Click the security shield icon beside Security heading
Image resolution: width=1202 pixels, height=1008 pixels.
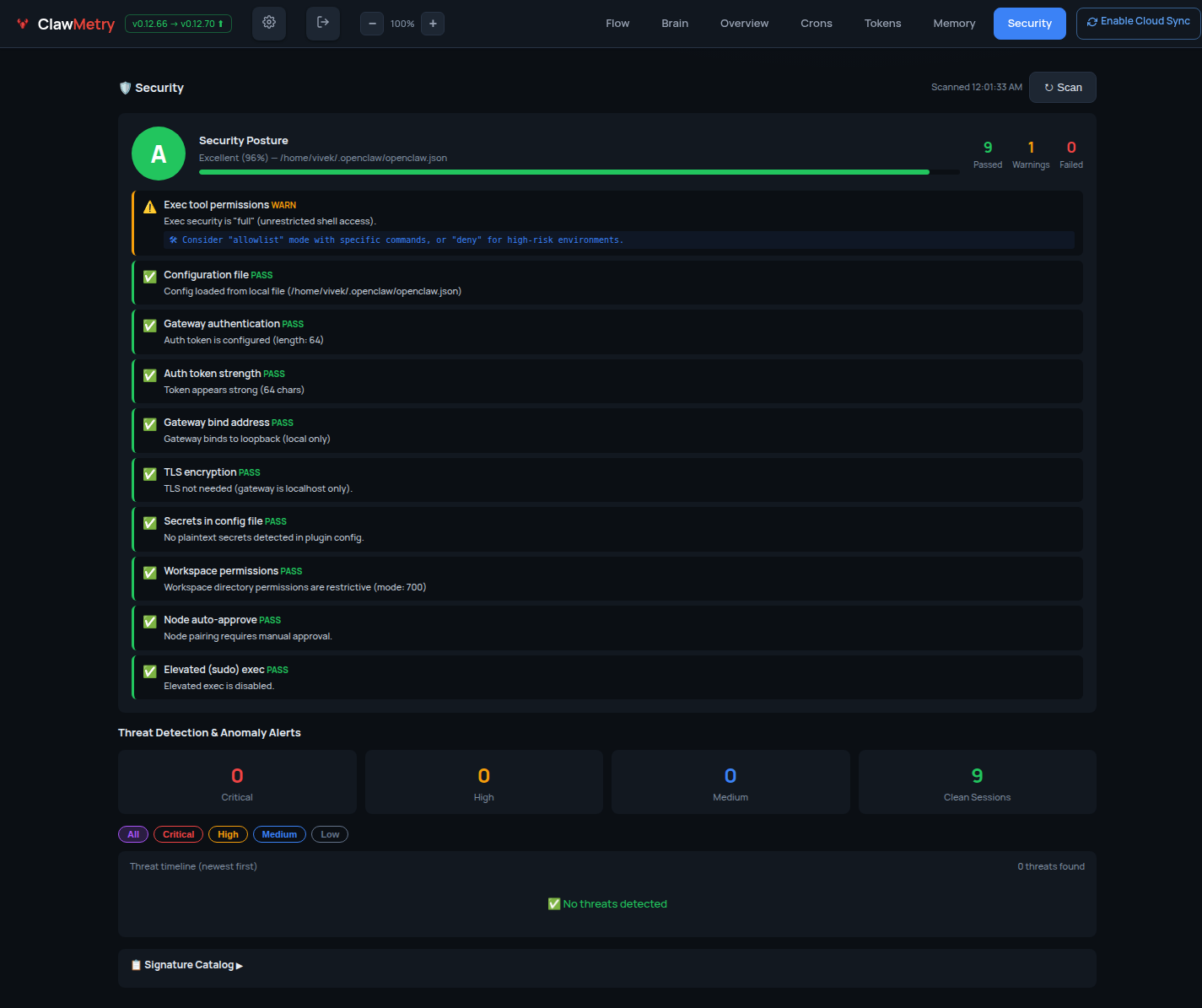click(125, 87)
